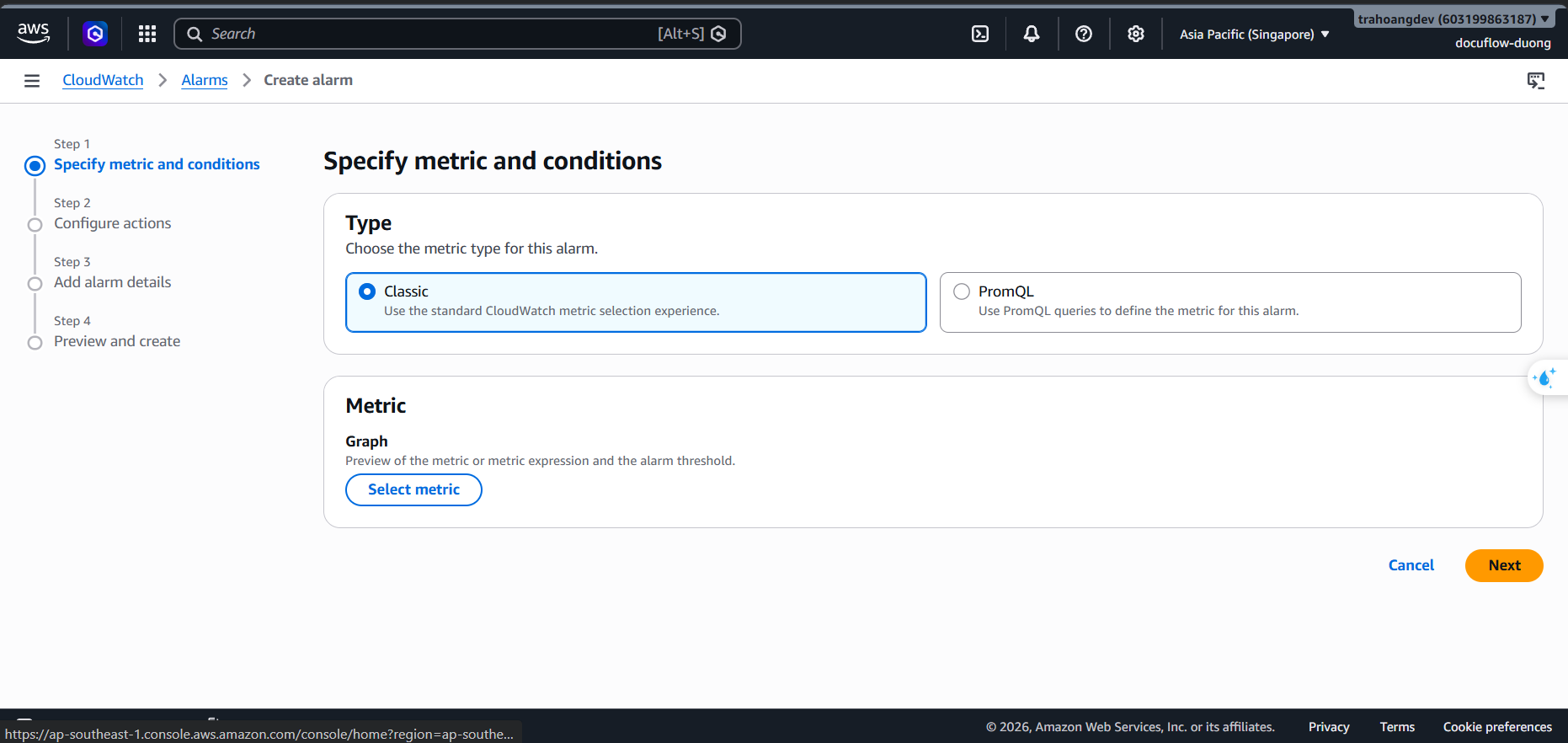
Task: Select the PromQL metric type radio
Action: (x=962, y=291)
